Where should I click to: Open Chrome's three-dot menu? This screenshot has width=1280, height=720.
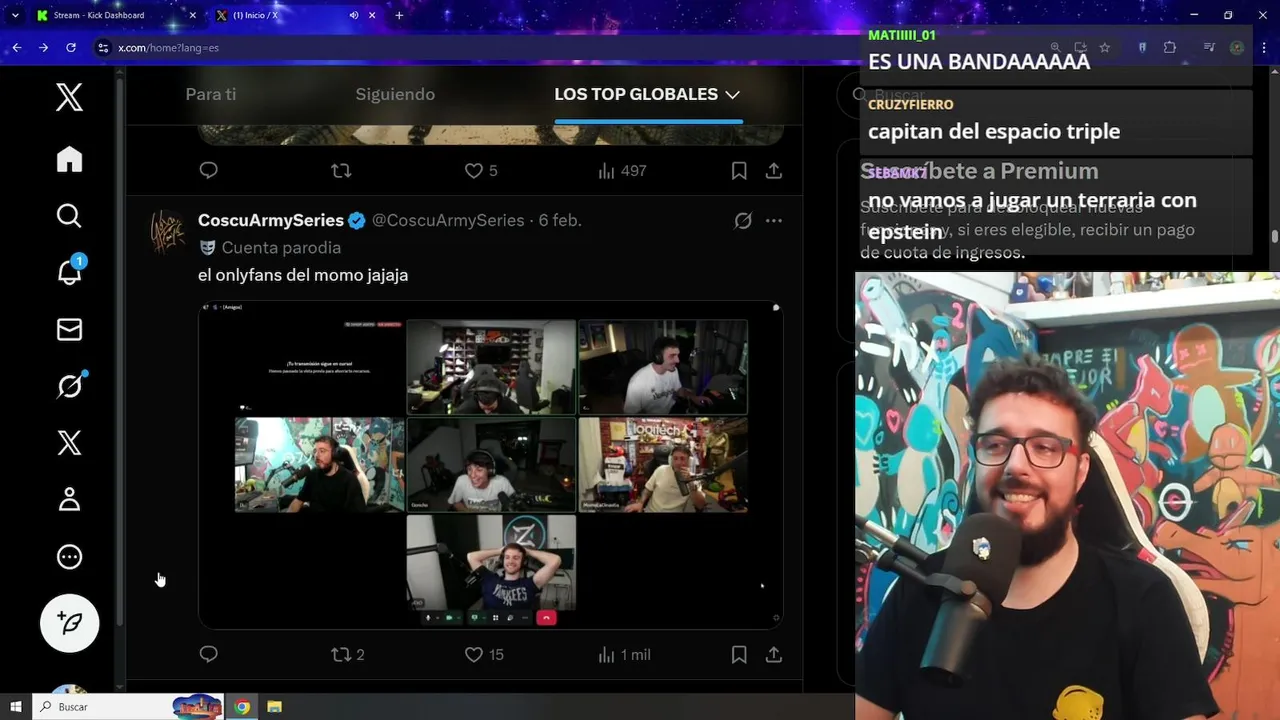tap(1264, 47)
